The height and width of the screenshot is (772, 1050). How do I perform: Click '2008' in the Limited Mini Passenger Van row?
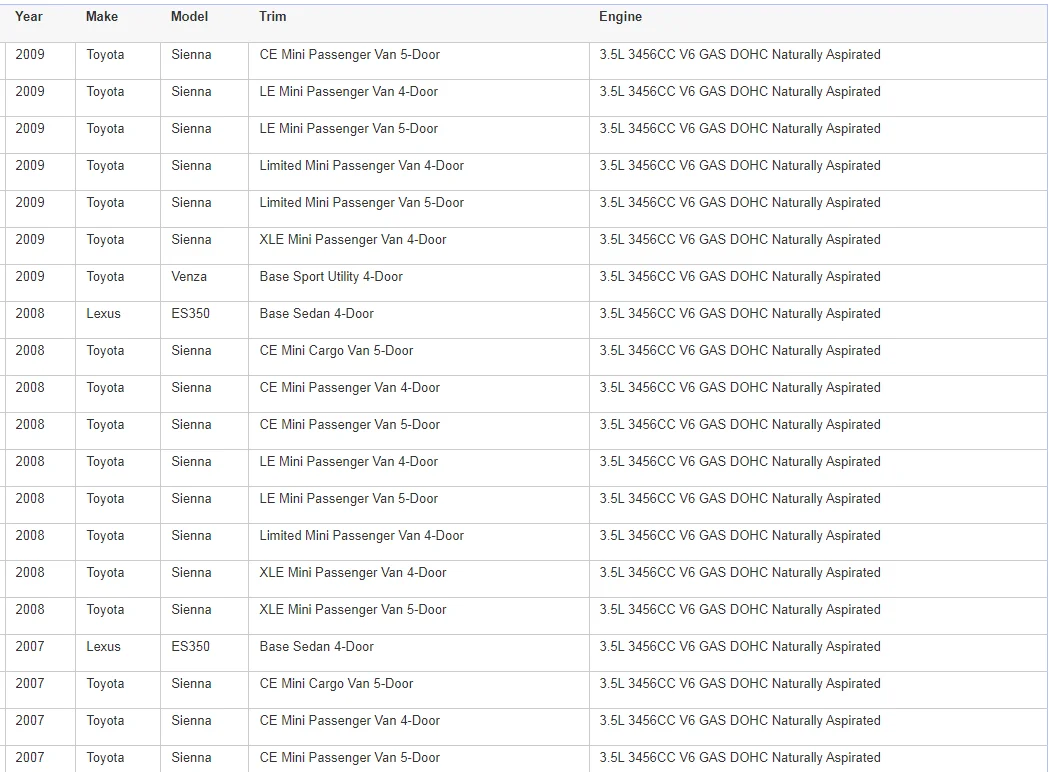coord(29,536)
